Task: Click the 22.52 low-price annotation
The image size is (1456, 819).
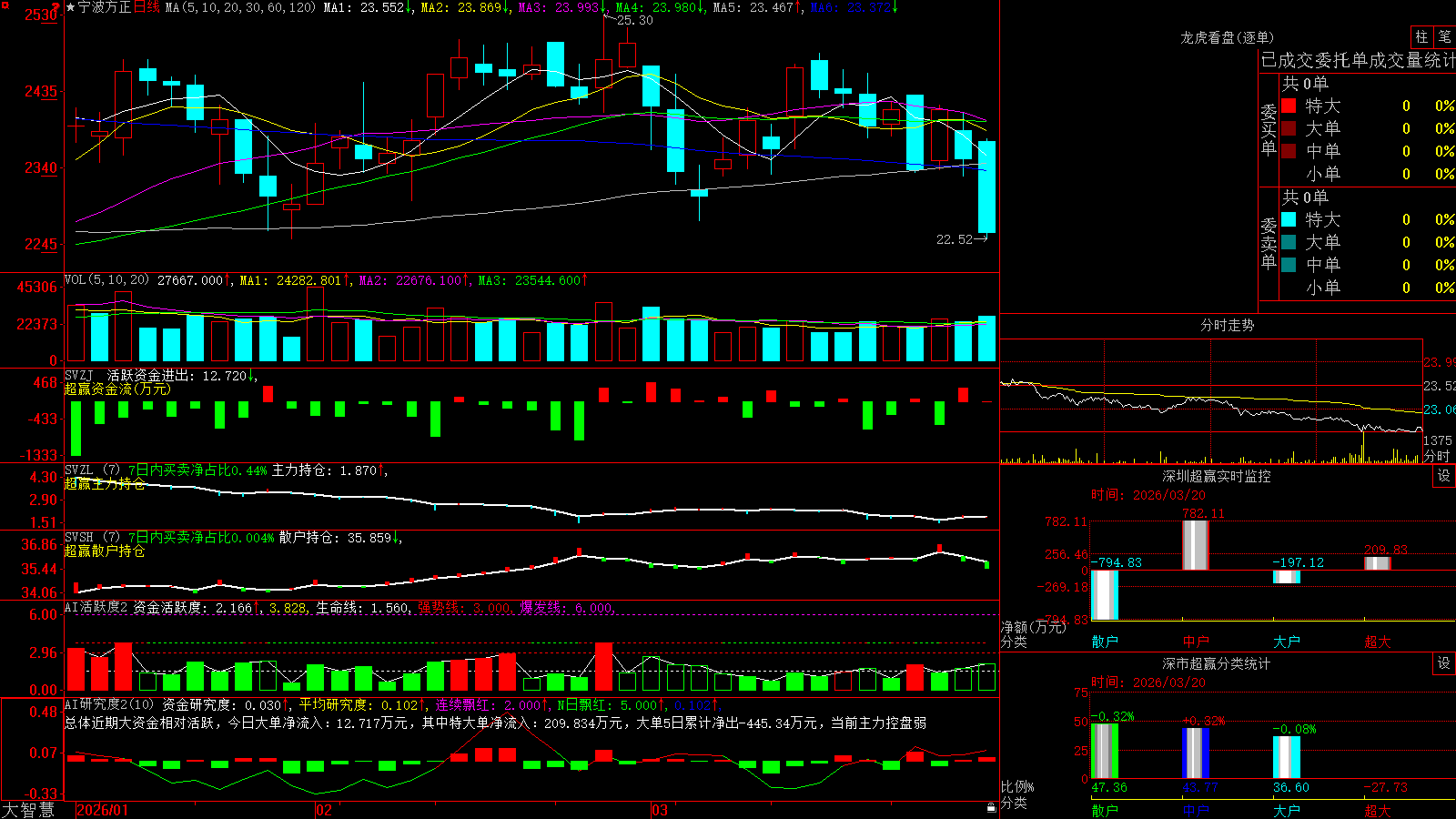Action: (955, 239)
